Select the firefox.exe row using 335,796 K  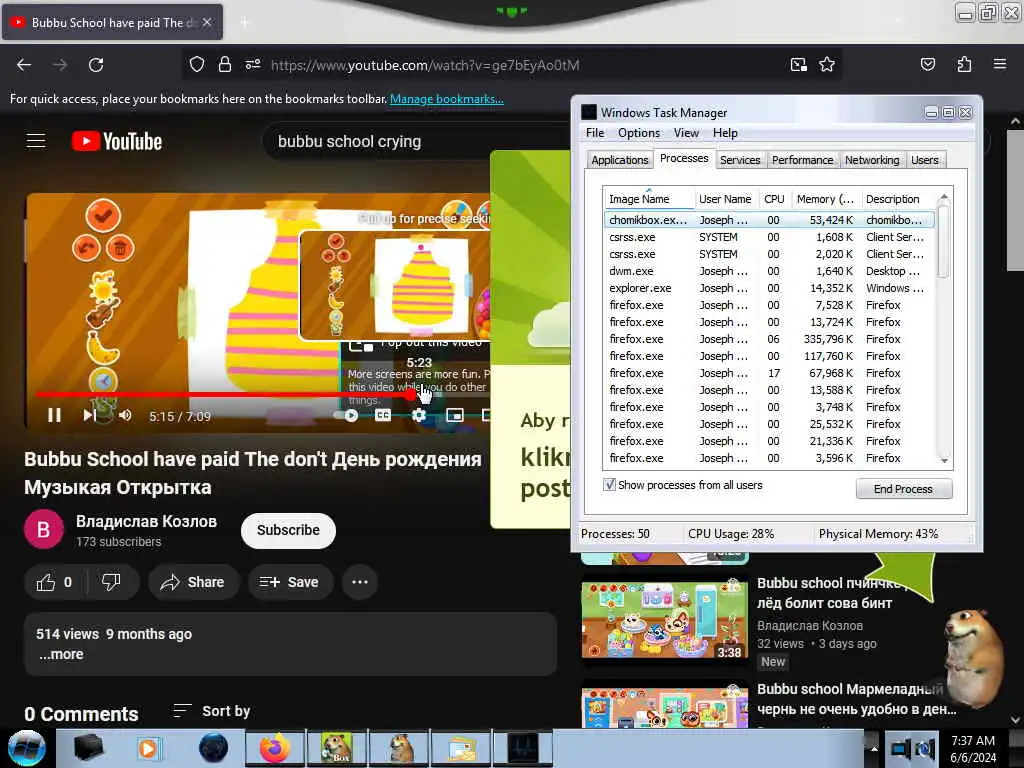click(x=769, y=339)
